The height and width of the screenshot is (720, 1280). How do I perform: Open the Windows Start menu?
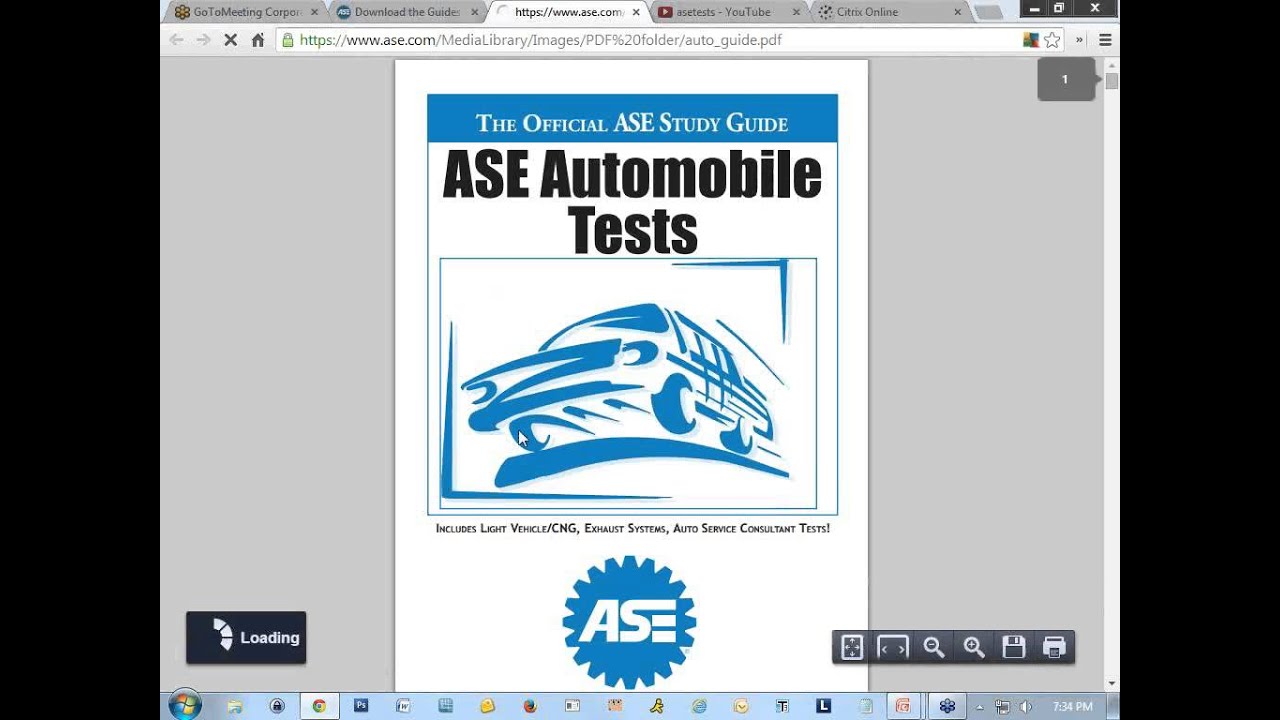185,705
